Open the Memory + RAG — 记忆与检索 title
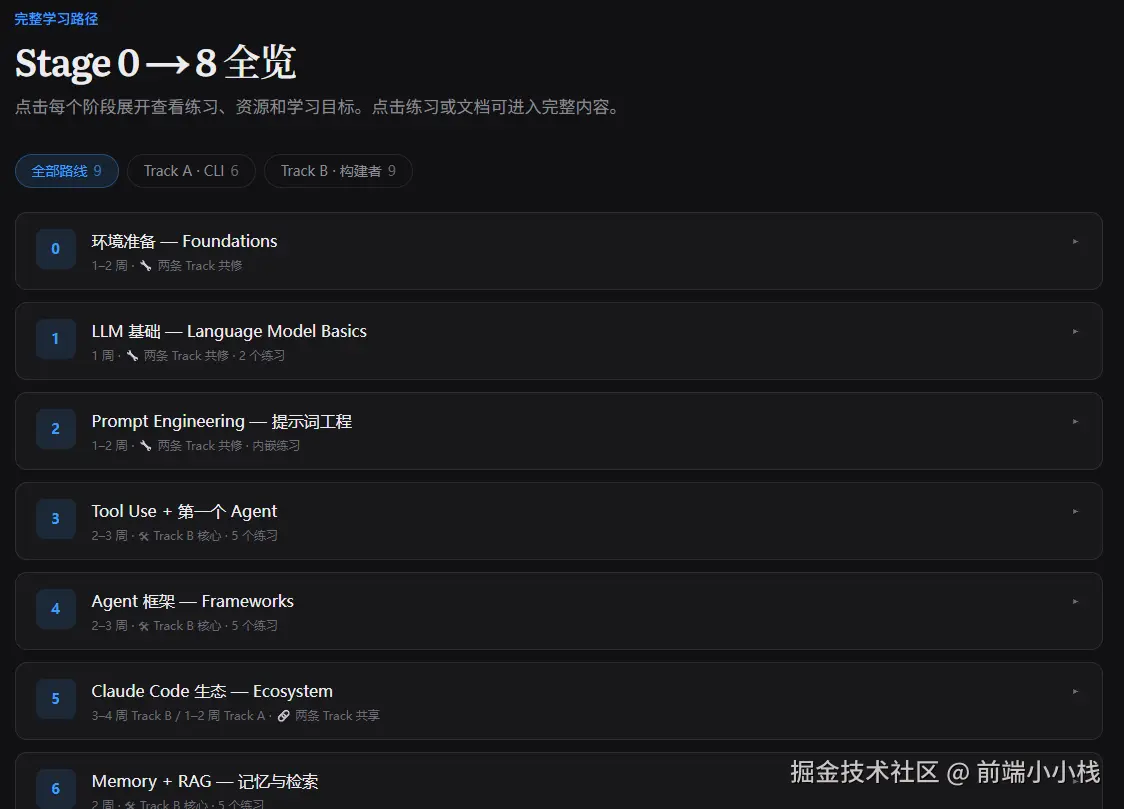1124x809 pixels. (x=205, y=781)
